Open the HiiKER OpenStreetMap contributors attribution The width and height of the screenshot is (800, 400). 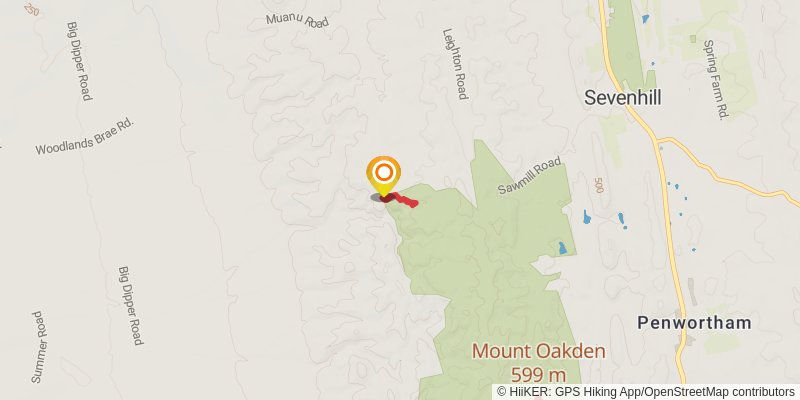point(646,391)
